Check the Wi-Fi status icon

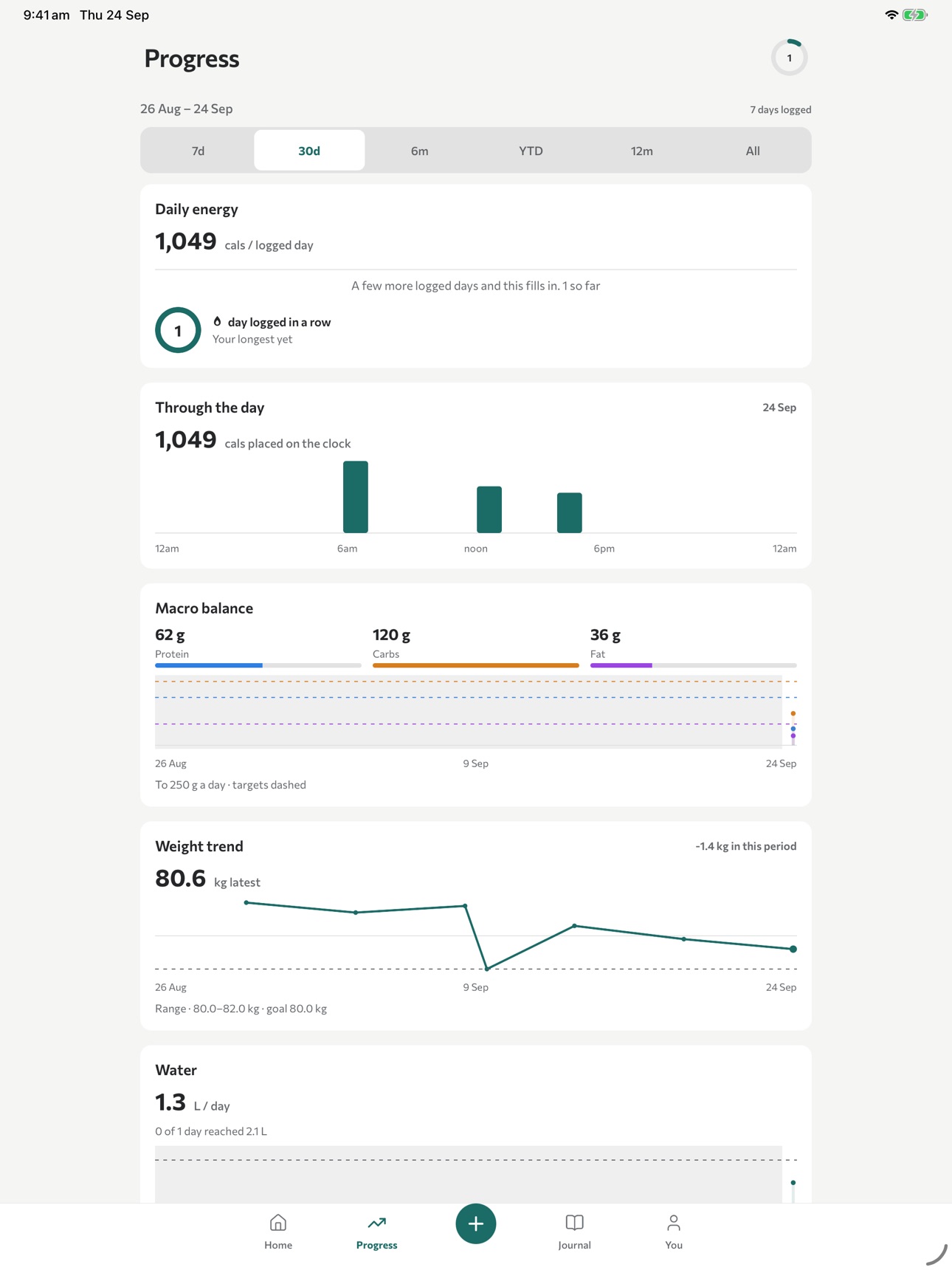pos(891,15)
